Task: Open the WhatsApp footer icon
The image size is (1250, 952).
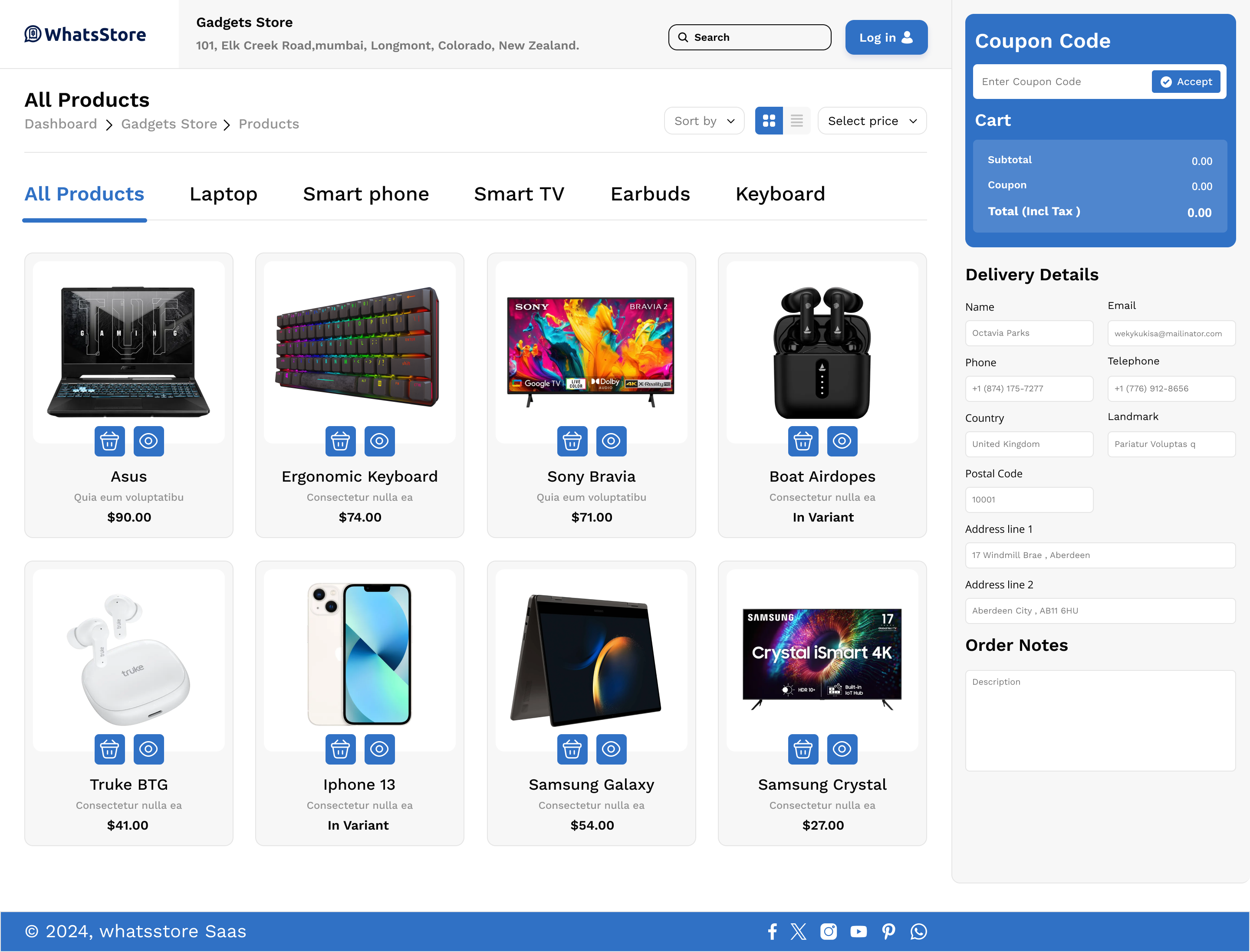Action: (x=918, y=932)
